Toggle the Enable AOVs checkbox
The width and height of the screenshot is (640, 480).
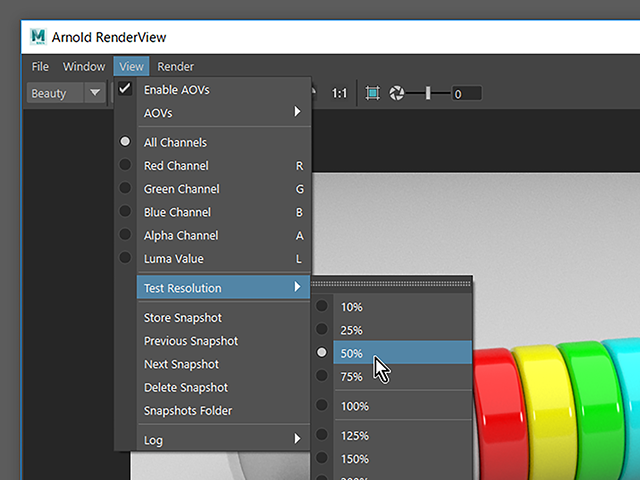pyautogui.click(x=125, y=89)
